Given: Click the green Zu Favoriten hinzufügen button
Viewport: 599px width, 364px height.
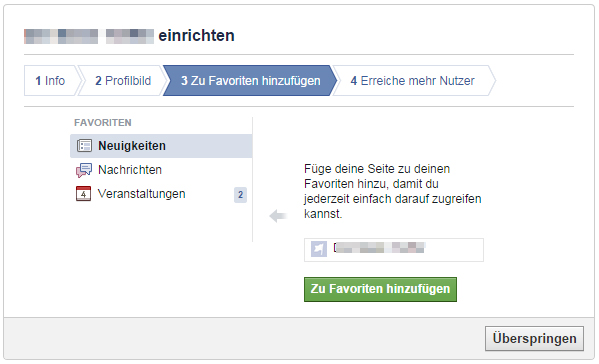Looking at the screenshot, I should tap(380, 289).
